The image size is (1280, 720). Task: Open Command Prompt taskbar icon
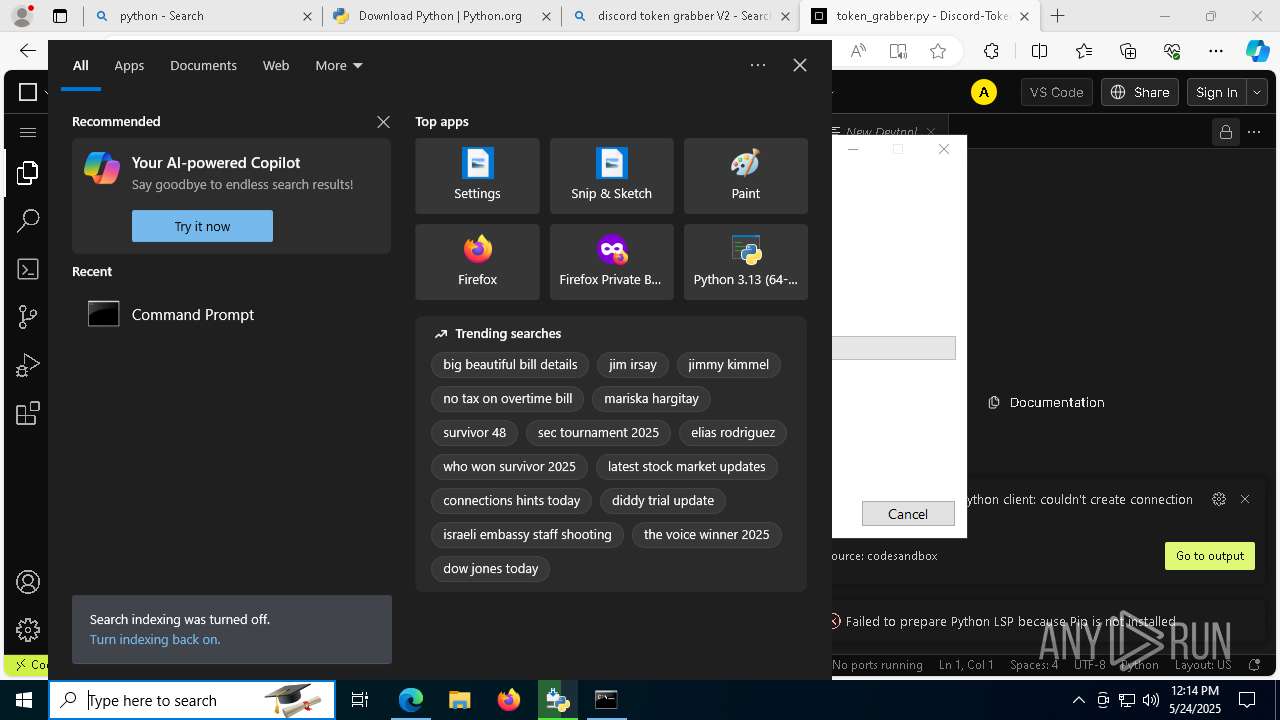pyautogui.click(x=606, y=700)
